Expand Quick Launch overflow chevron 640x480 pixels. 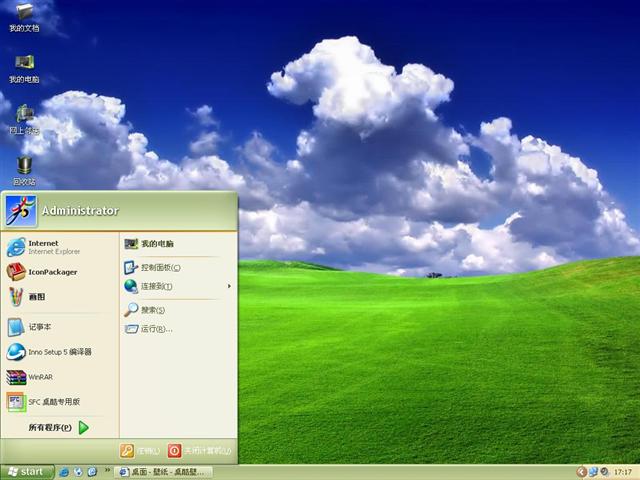pos(107,470)
